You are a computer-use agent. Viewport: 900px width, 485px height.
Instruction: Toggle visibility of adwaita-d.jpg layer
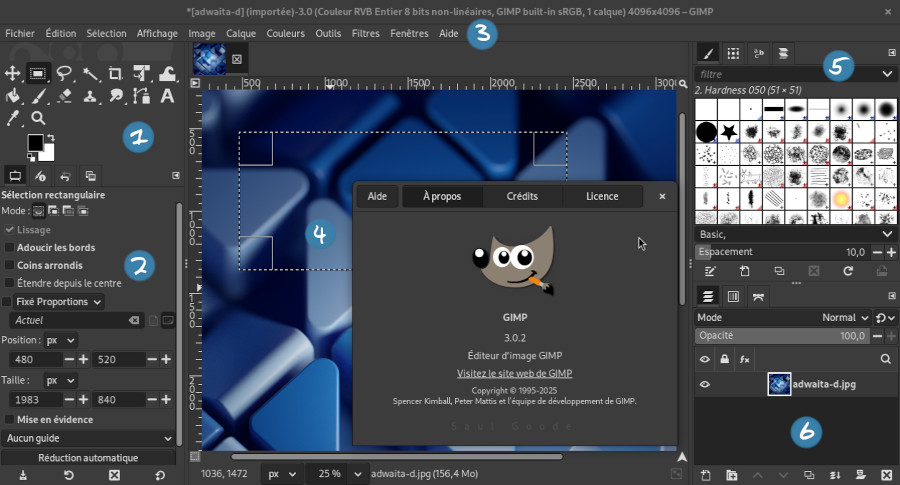704,385
